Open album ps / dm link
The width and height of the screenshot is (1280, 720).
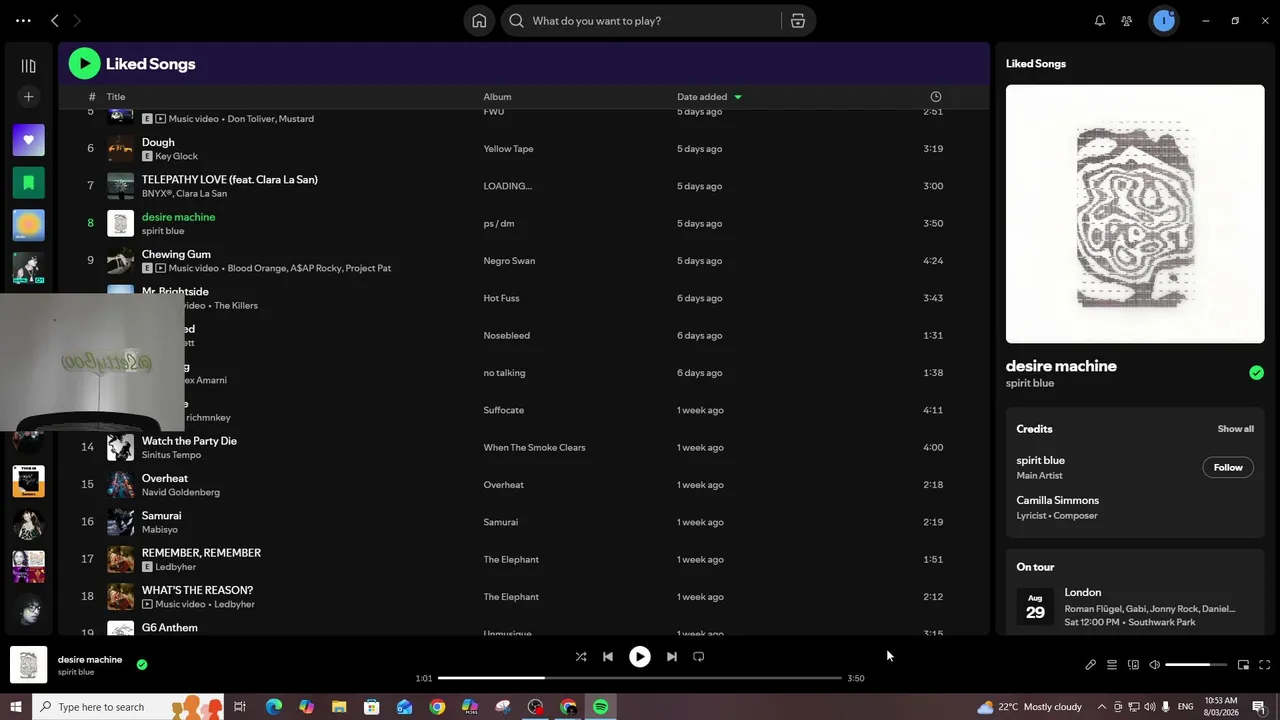[498, 224]
